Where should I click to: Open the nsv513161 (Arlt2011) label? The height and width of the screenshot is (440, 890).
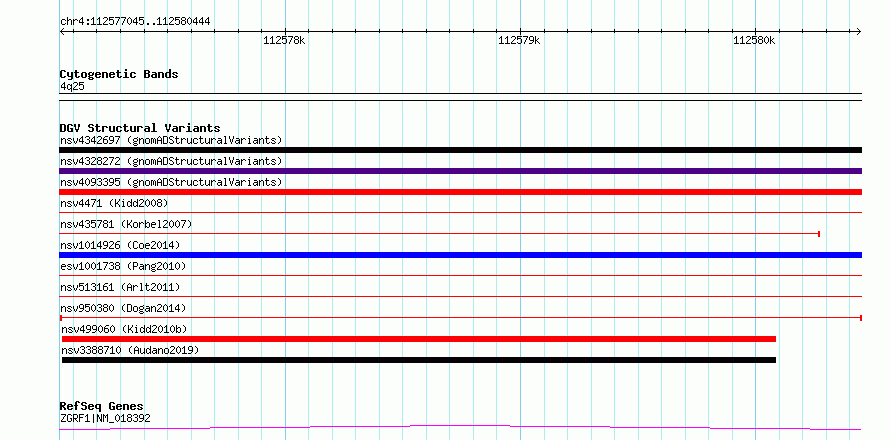pyautogui.click(x=120, y=287)
